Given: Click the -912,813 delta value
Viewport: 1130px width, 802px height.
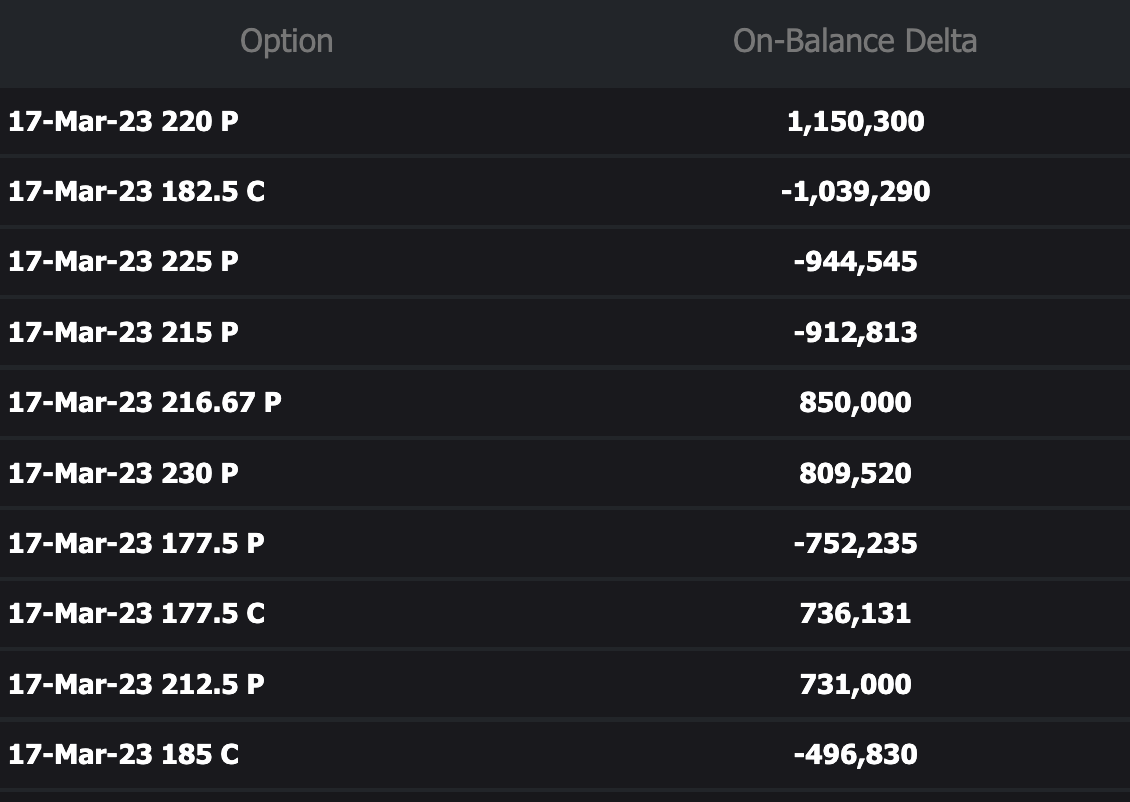Looking at the screenshot, I should pos(855,332).
